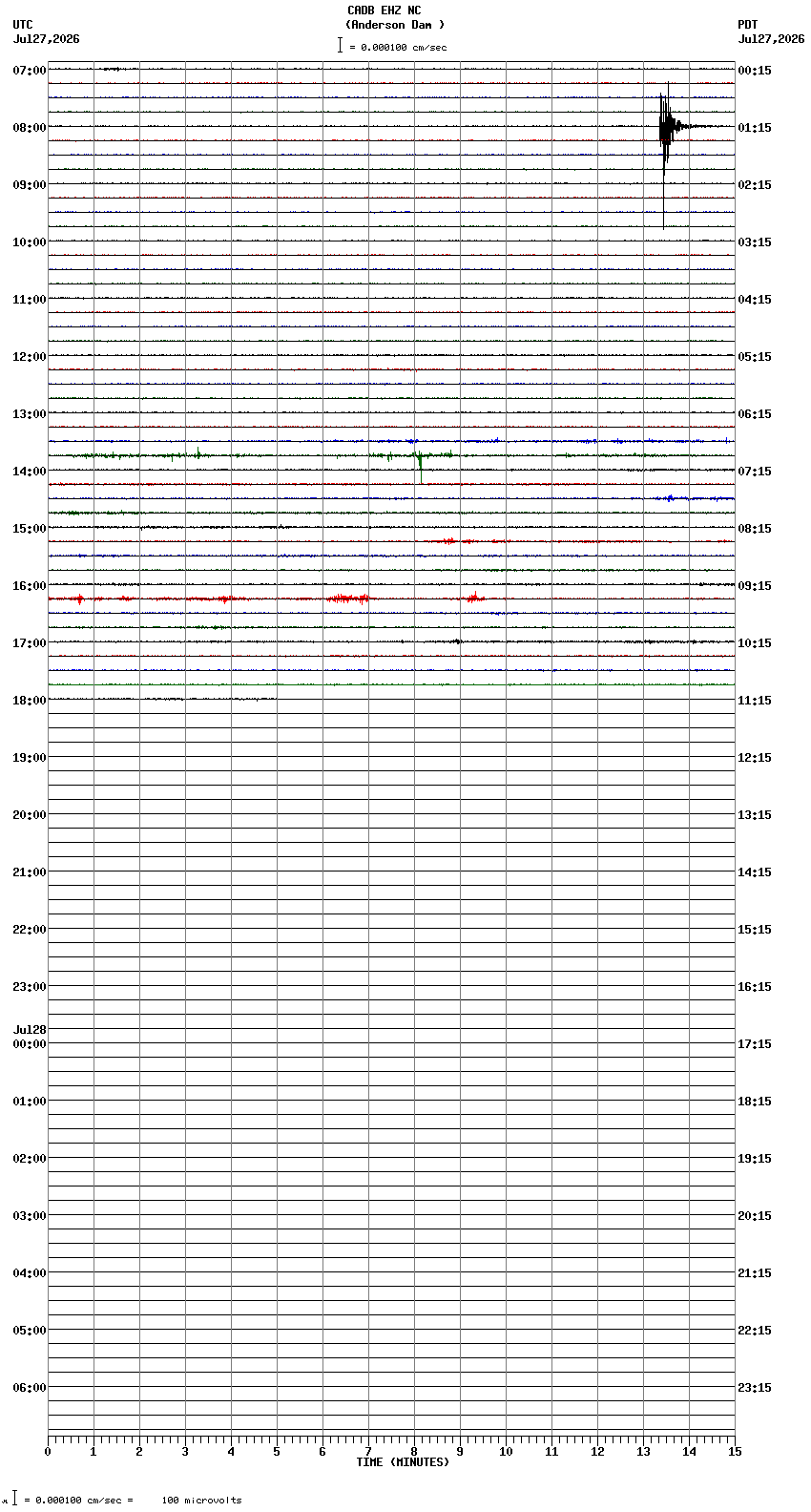811x1512 pixels.
Task: Click the '07:15' PDT row label
Action: [755, 472]
